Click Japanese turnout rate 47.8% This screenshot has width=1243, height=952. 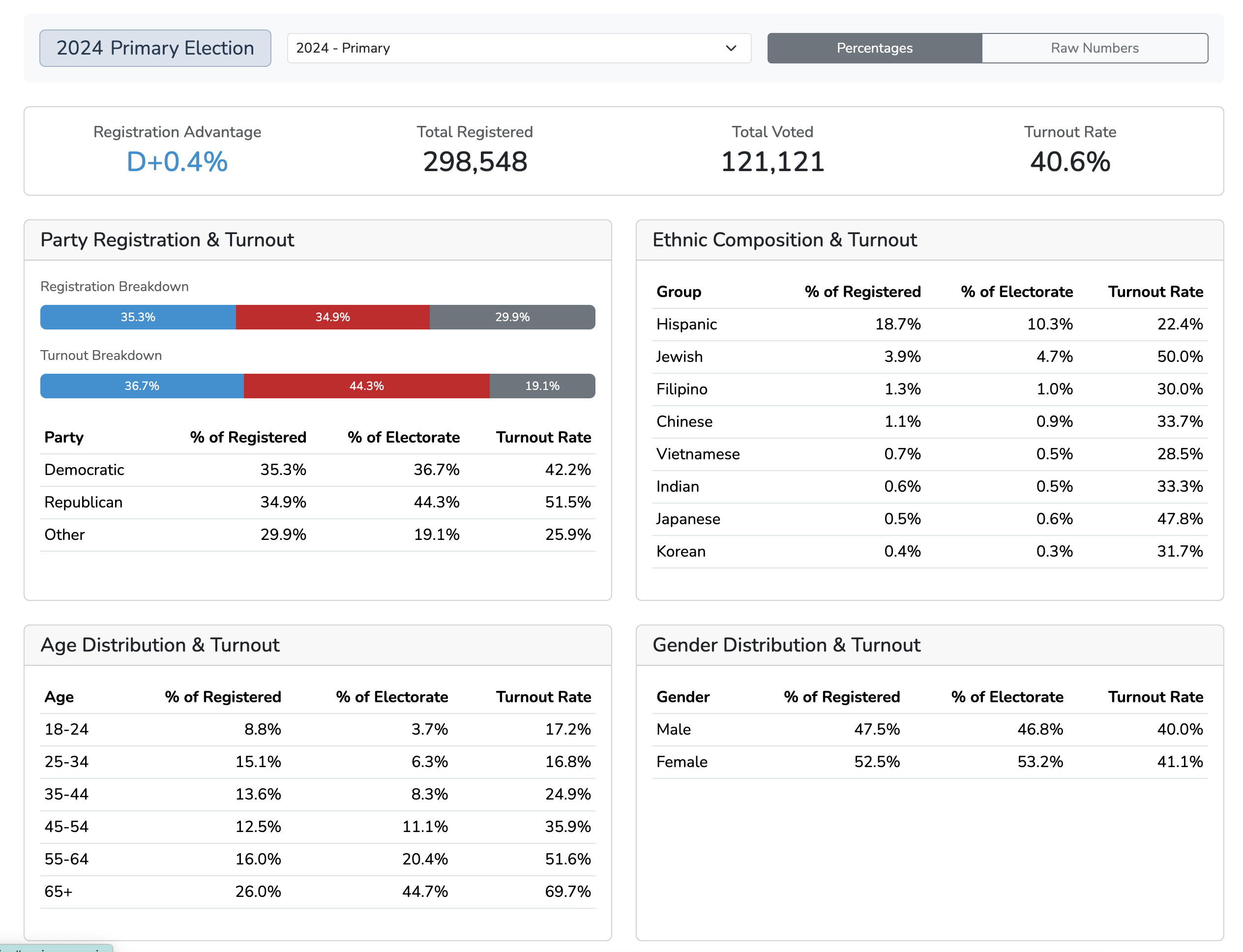pyautogui.click(x=1180, y=518)
